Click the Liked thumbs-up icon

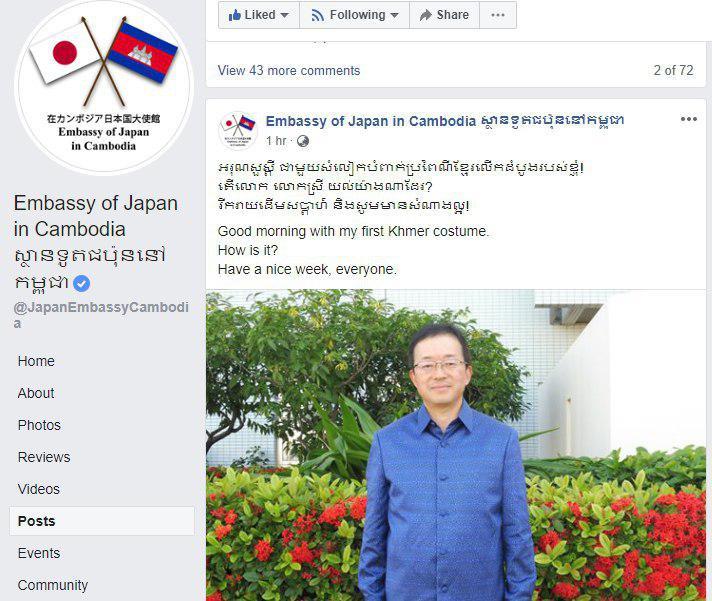(234, 15)
